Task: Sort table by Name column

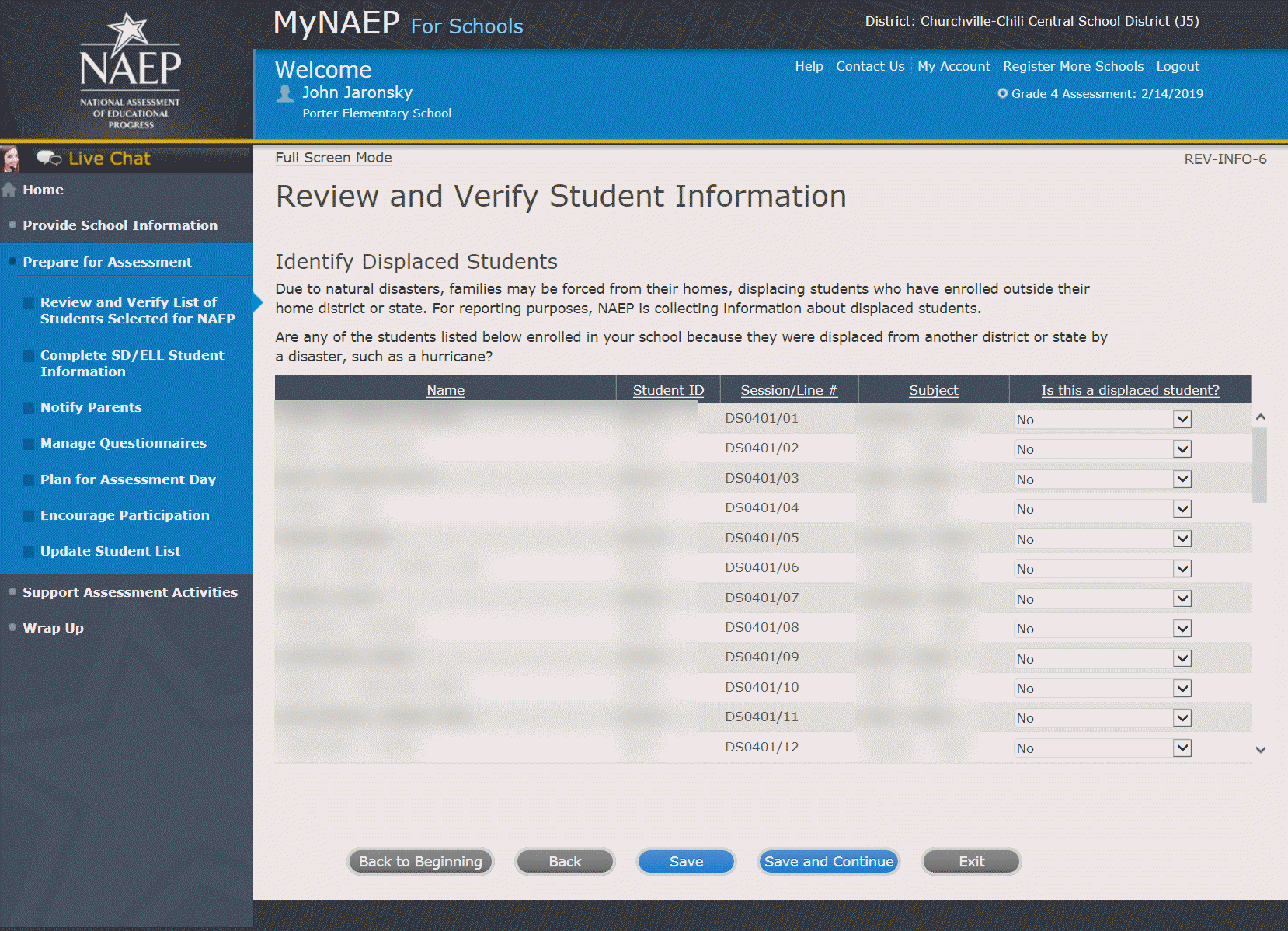Action: click(446, 390)
